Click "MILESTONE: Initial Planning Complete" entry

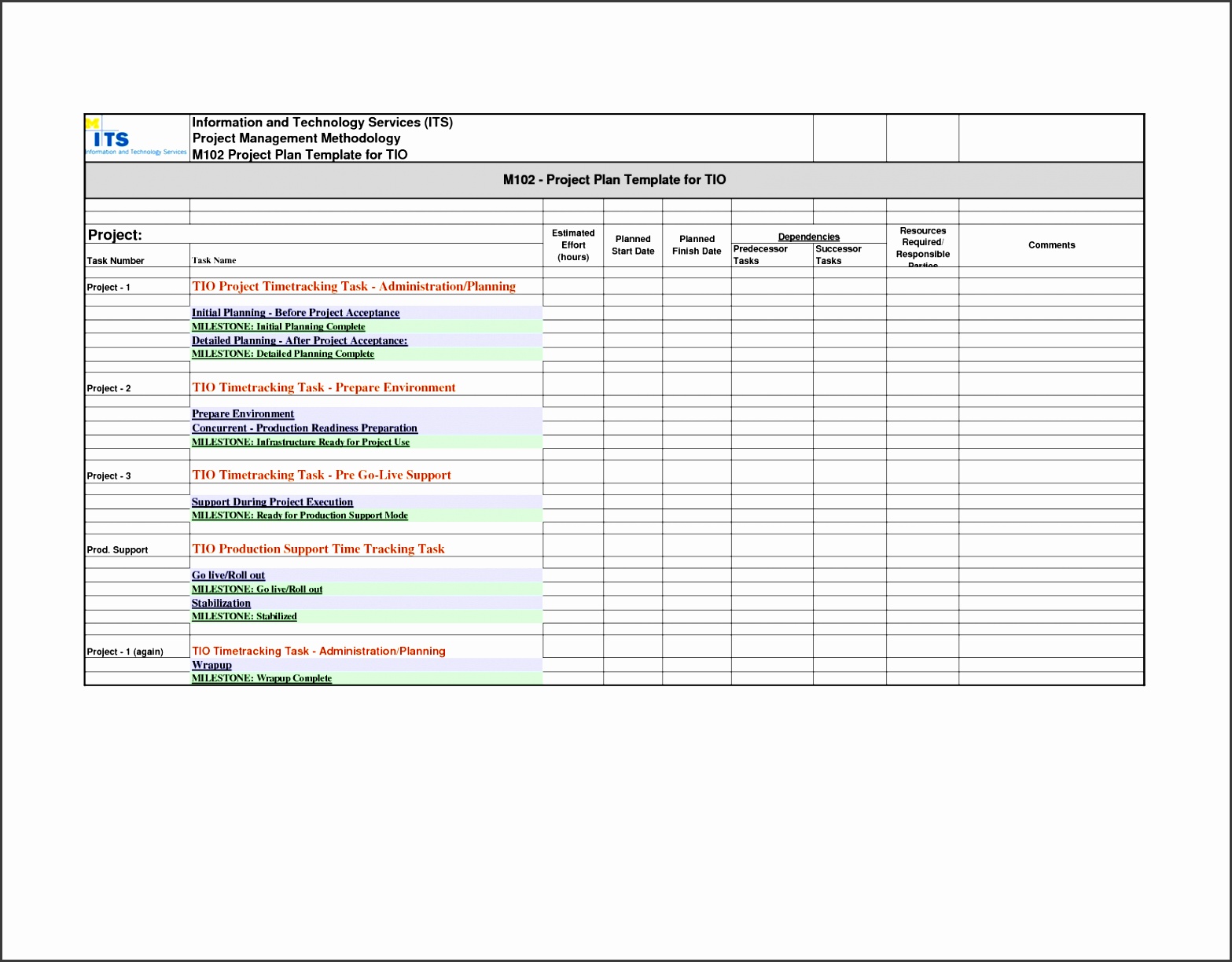(278, 326)
